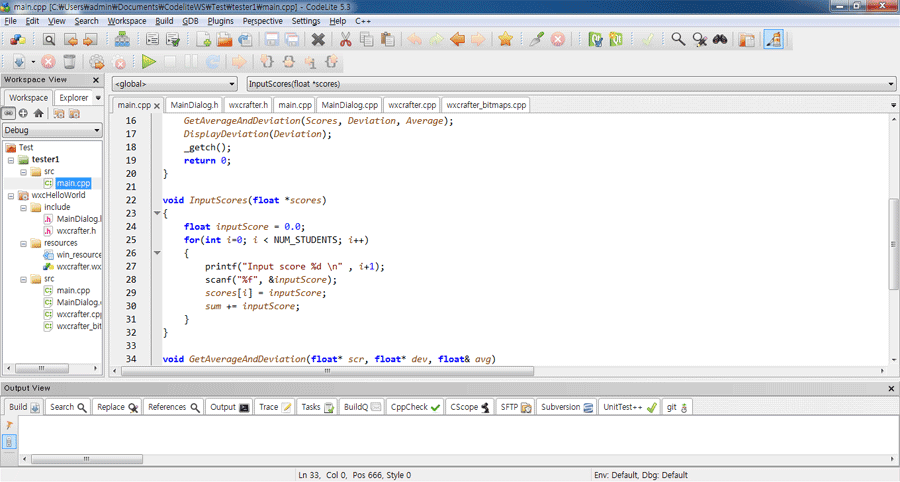Open the InputScores(float *scores) function dropdown

pyautogui.click(x=571, y=84)
